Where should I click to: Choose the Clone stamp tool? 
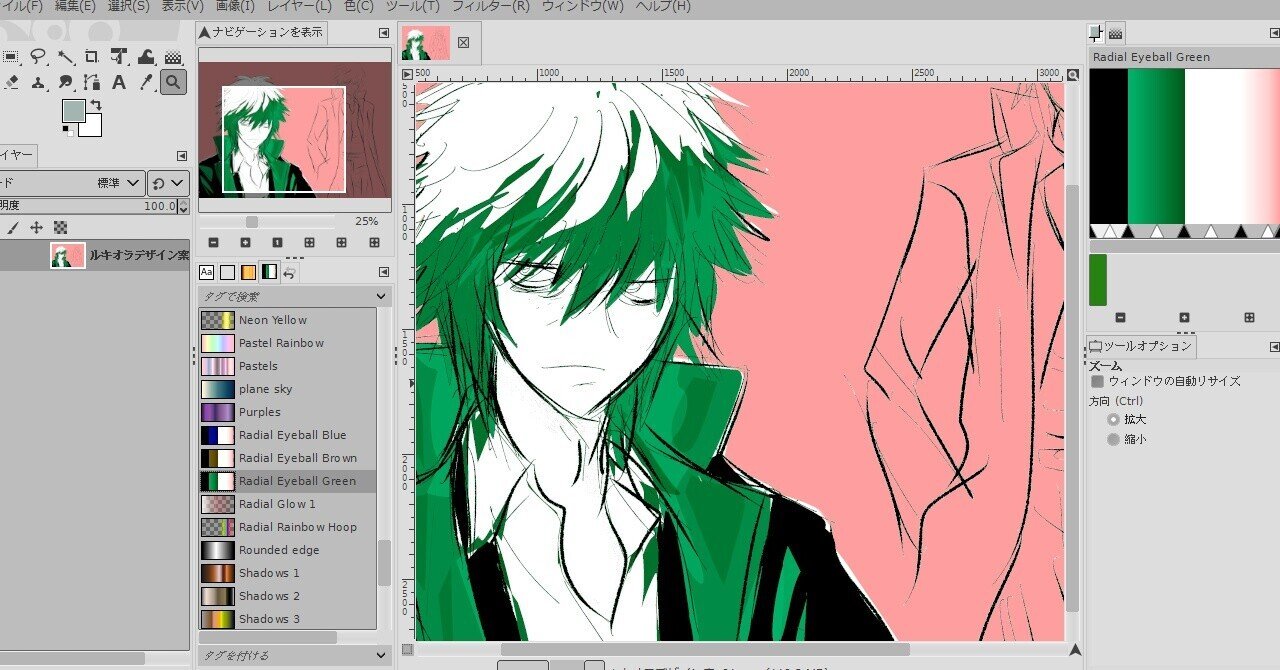38,82
